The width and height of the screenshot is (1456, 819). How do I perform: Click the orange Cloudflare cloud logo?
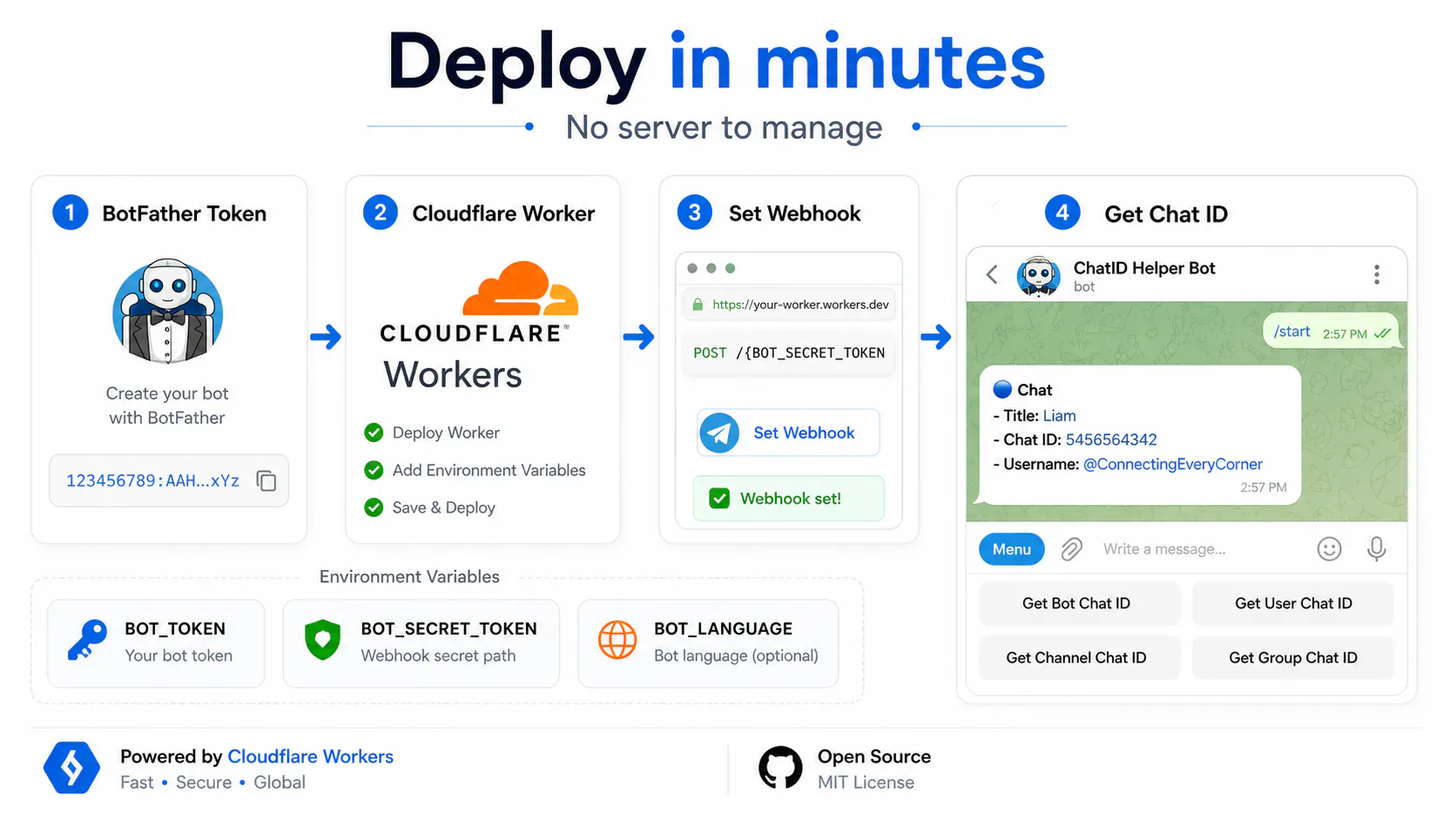pos(521,288)
